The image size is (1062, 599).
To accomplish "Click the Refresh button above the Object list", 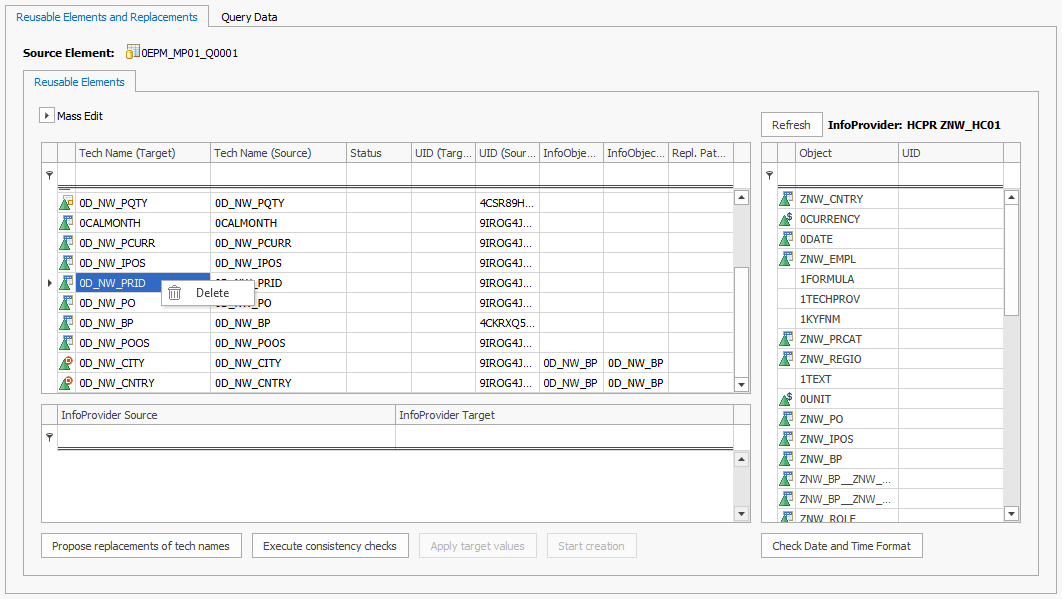I will [x=791, y=124].
